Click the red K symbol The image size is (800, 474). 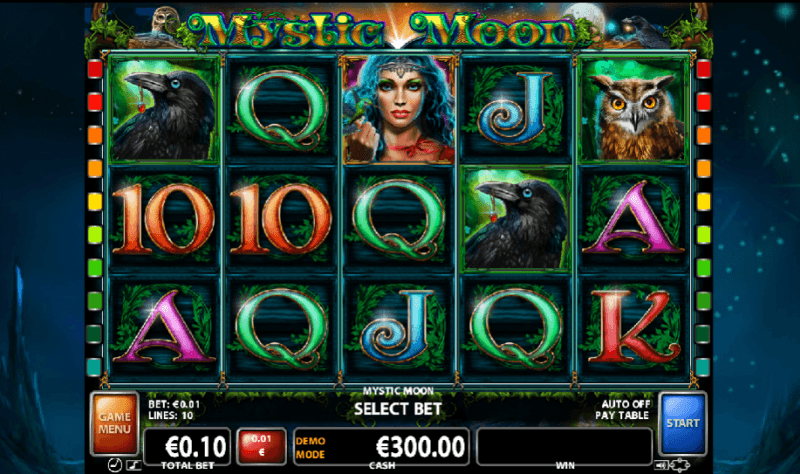pyautogui.click(x=633, y=327)
